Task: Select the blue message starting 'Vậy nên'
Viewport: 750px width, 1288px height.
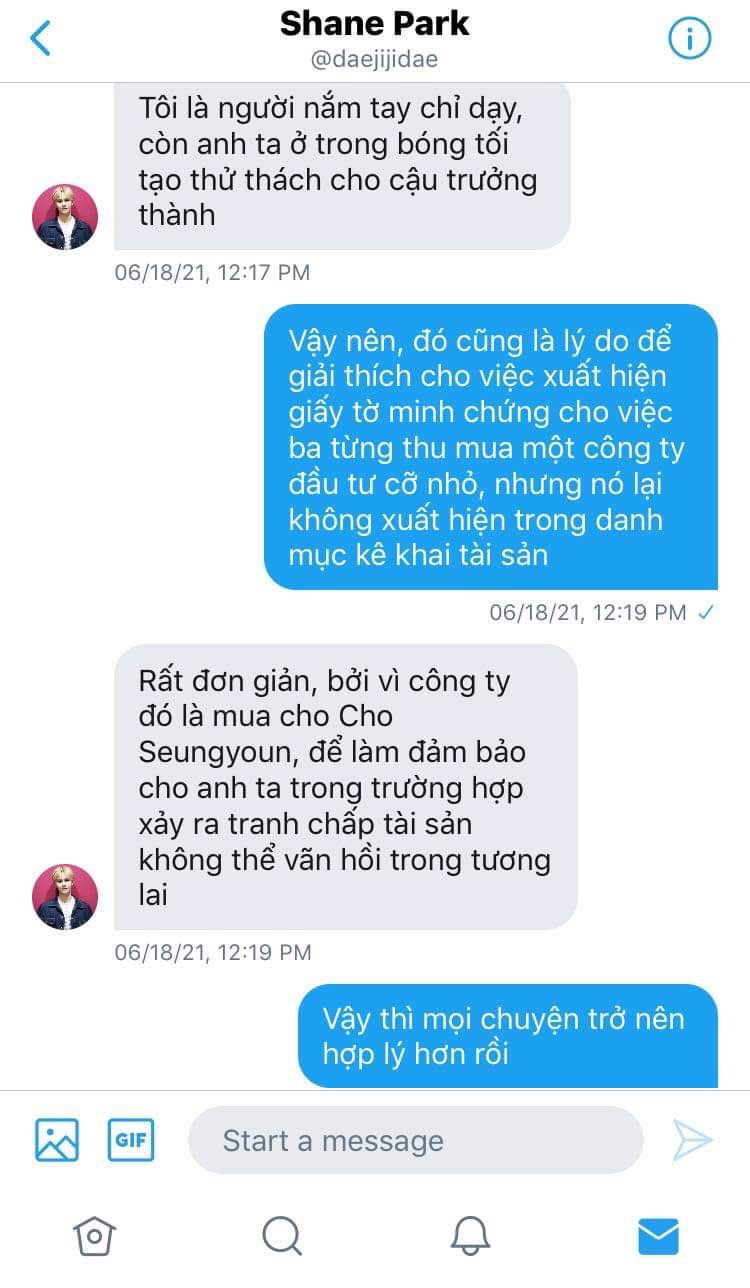Action: (491, 447)
